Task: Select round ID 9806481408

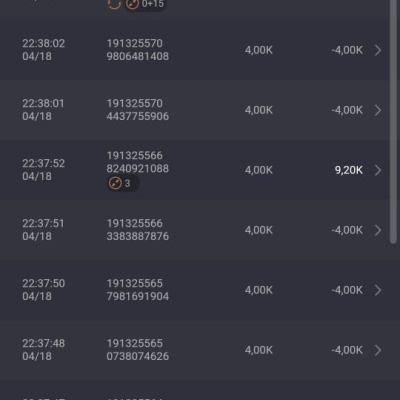Action: tap(138, 56)
